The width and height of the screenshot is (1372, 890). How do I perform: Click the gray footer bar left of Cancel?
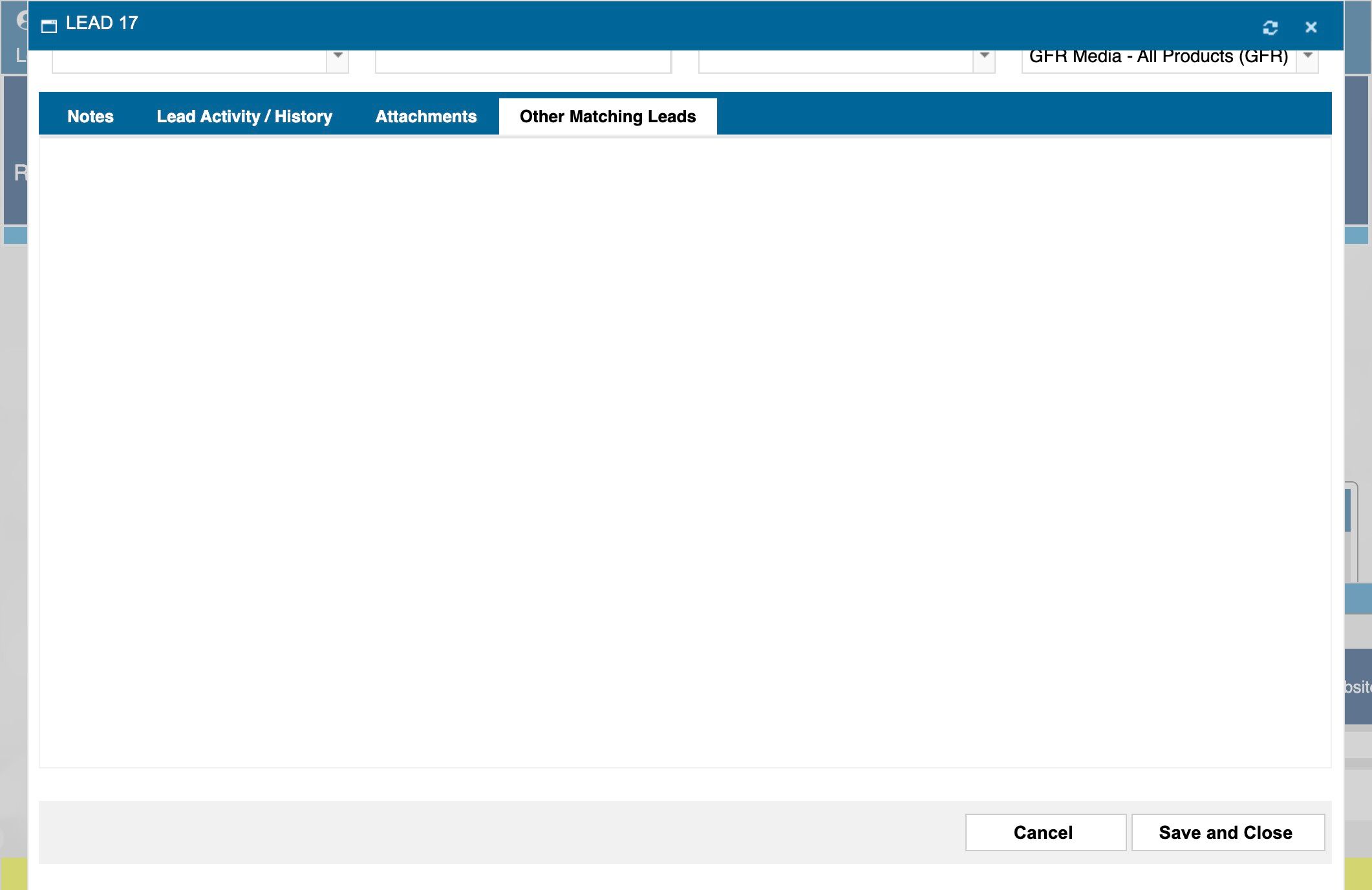tap(502, 832)
